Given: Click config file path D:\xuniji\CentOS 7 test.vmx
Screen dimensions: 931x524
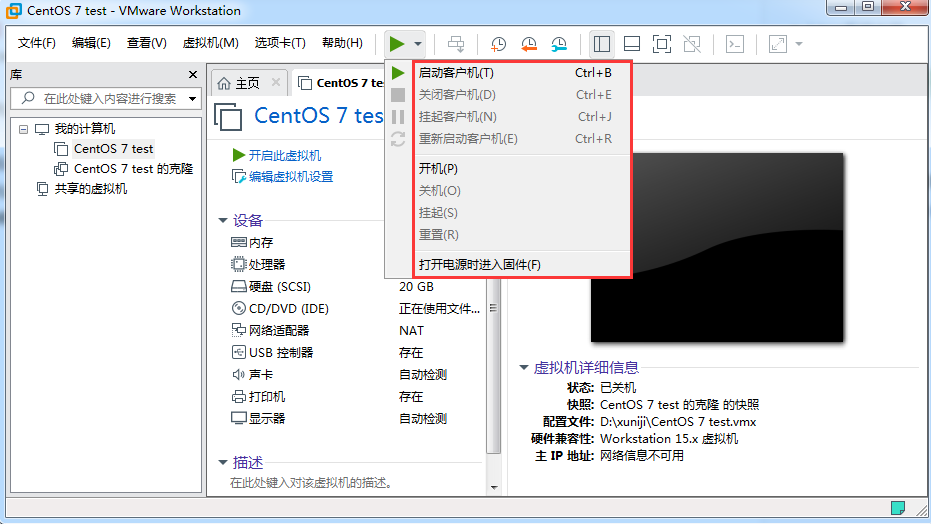Looking at the screenshot, I should click(678, 422).
